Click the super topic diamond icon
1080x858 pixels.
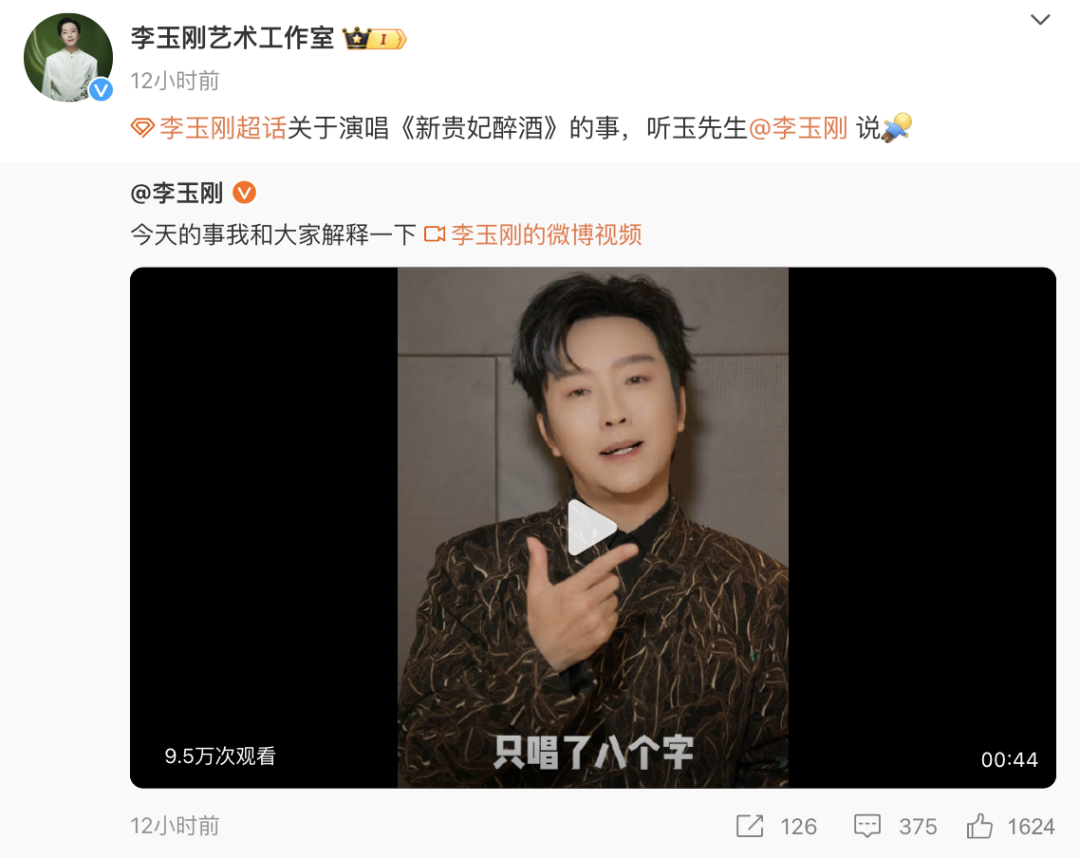click(x=143, y=128)
